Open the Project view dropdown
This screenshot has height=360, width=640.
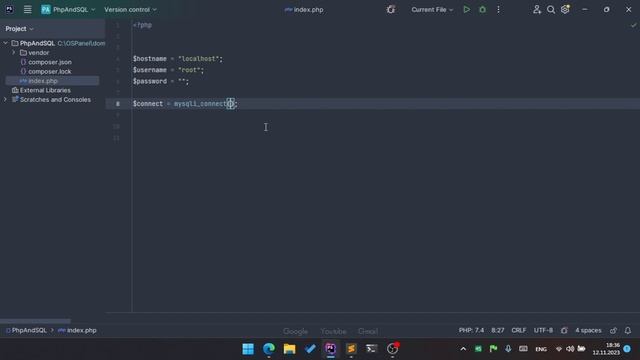pyautogui.click(x=19, y=29)
